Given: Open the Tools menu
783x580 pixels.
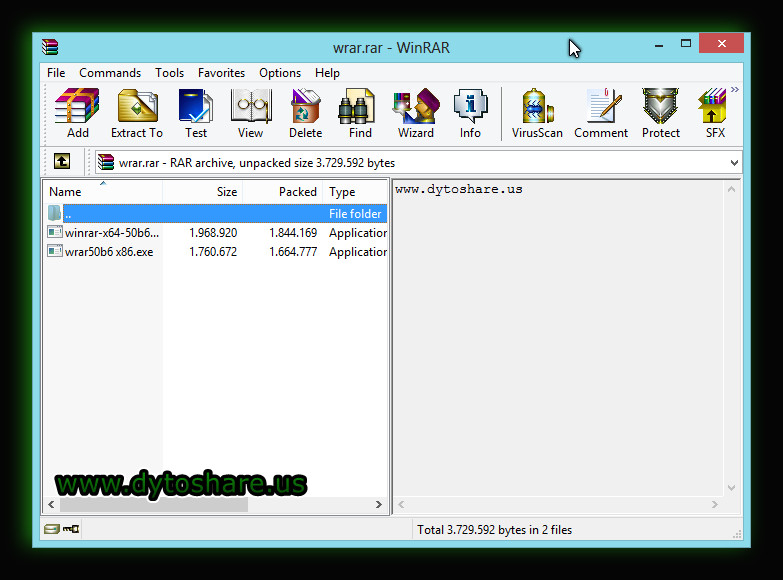Looking at the screenshot, I should click(x=169, y=73).
